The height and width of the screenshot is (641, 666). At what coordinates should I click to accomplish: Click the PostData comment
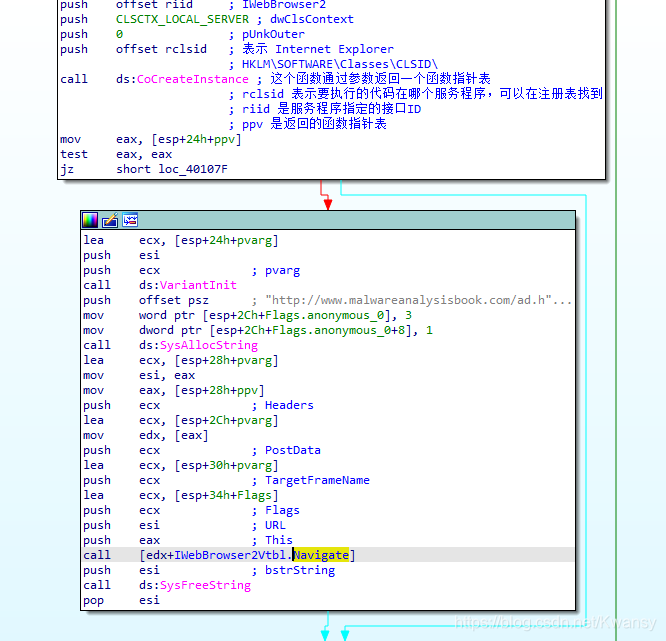tap(293, 450)
